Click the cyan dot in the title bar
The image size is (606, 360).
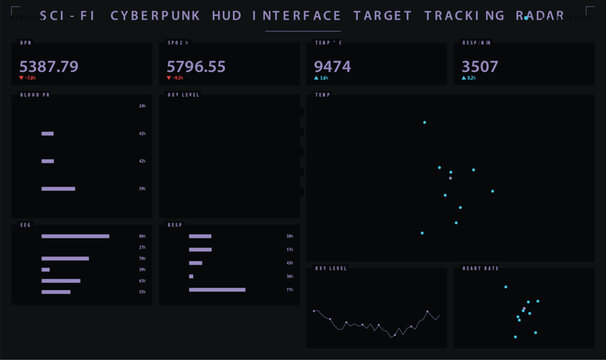[x=526, y=18]
